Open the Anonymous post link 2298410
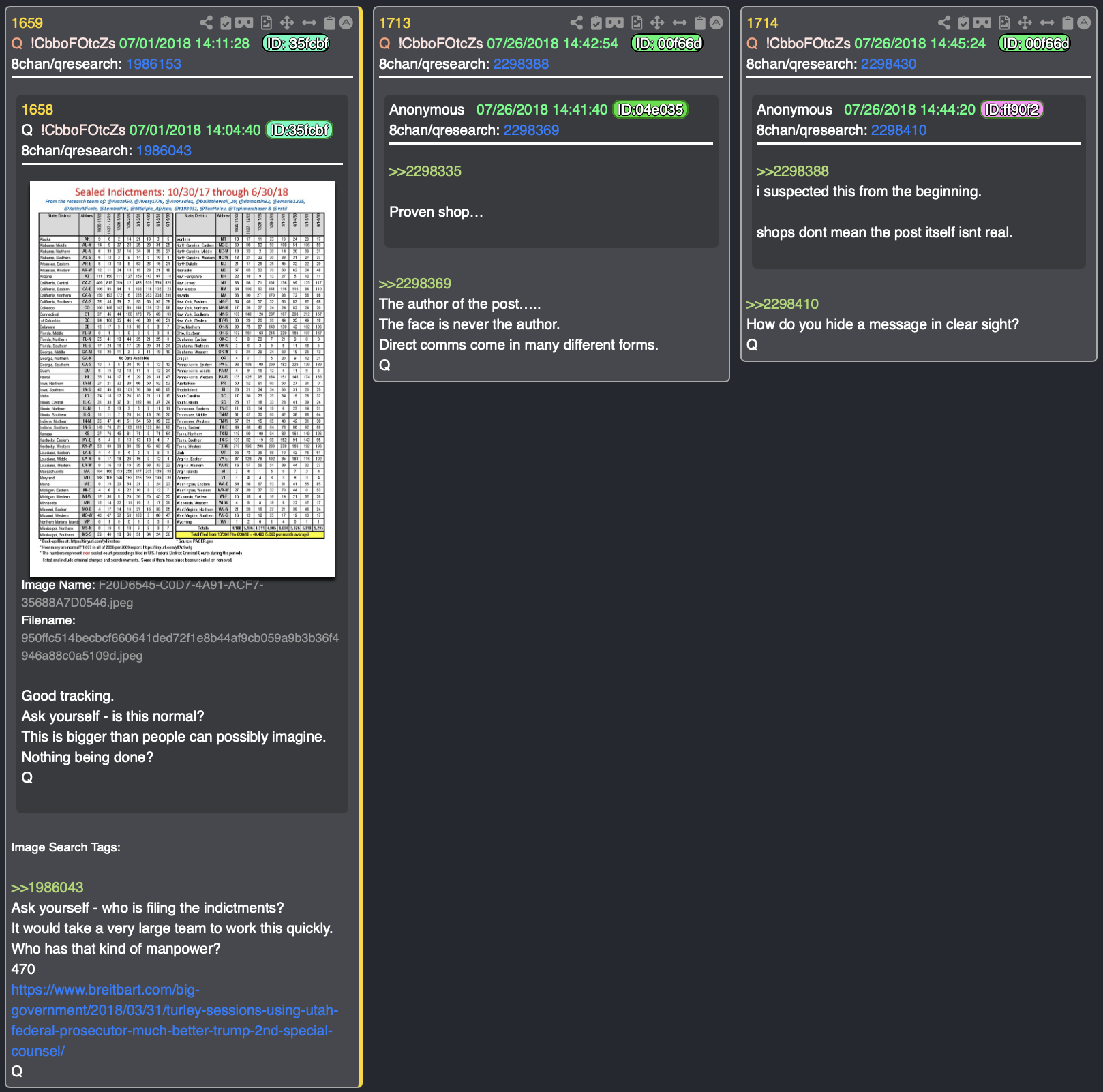 (898, 130)
